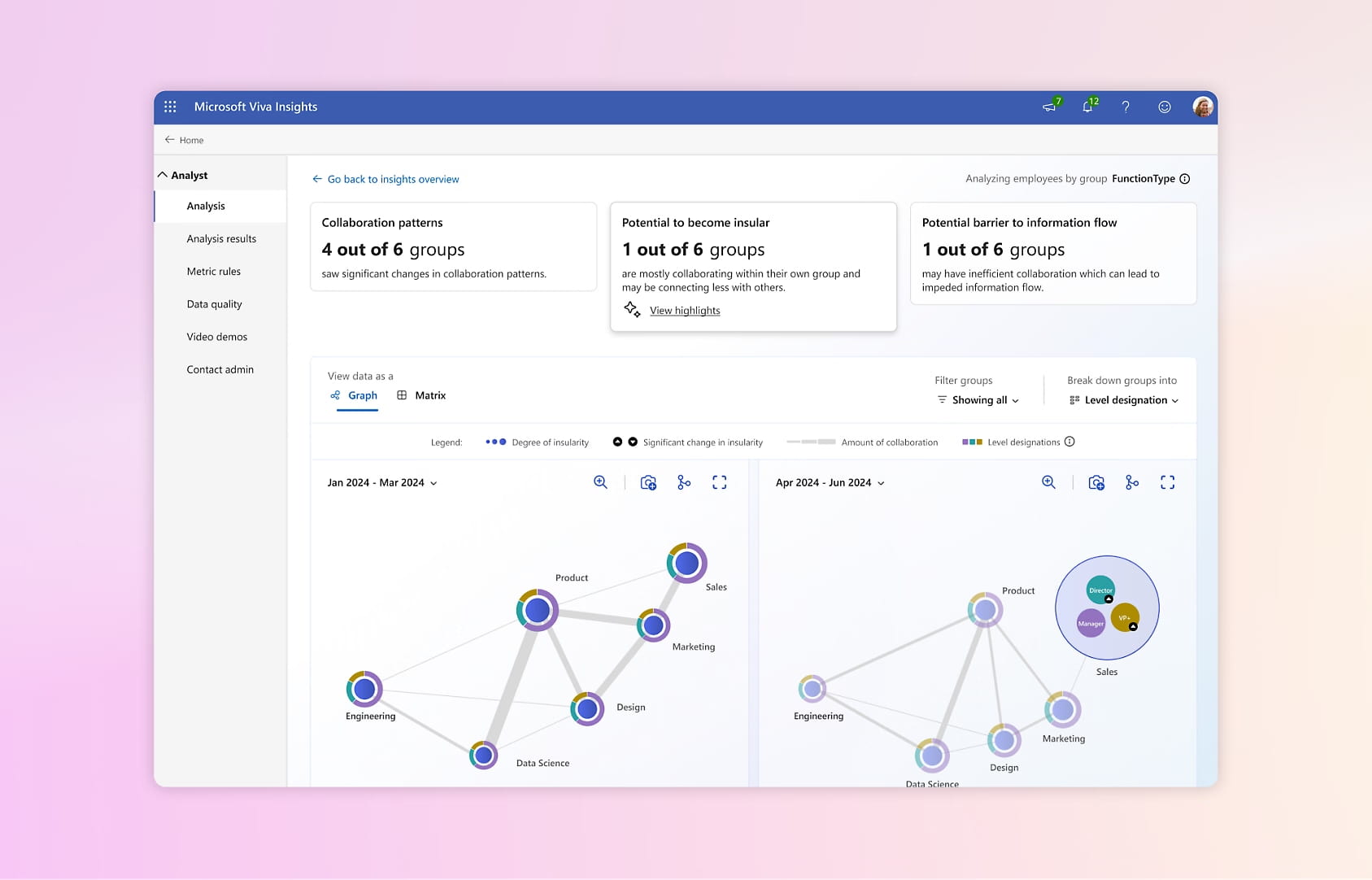Select the Graph view tab

[x=355, y=395]
